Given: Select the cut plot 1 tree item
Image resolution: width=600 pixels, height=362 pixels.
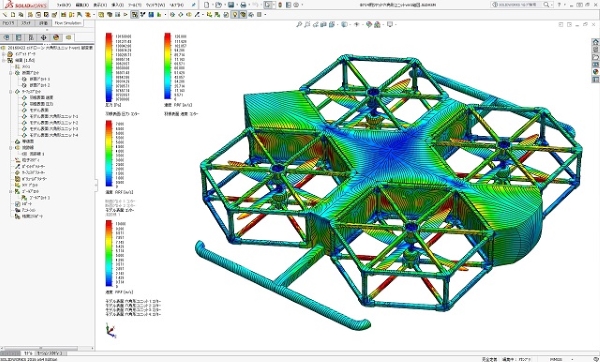Looking at the screenshot, I should point(39,79).
